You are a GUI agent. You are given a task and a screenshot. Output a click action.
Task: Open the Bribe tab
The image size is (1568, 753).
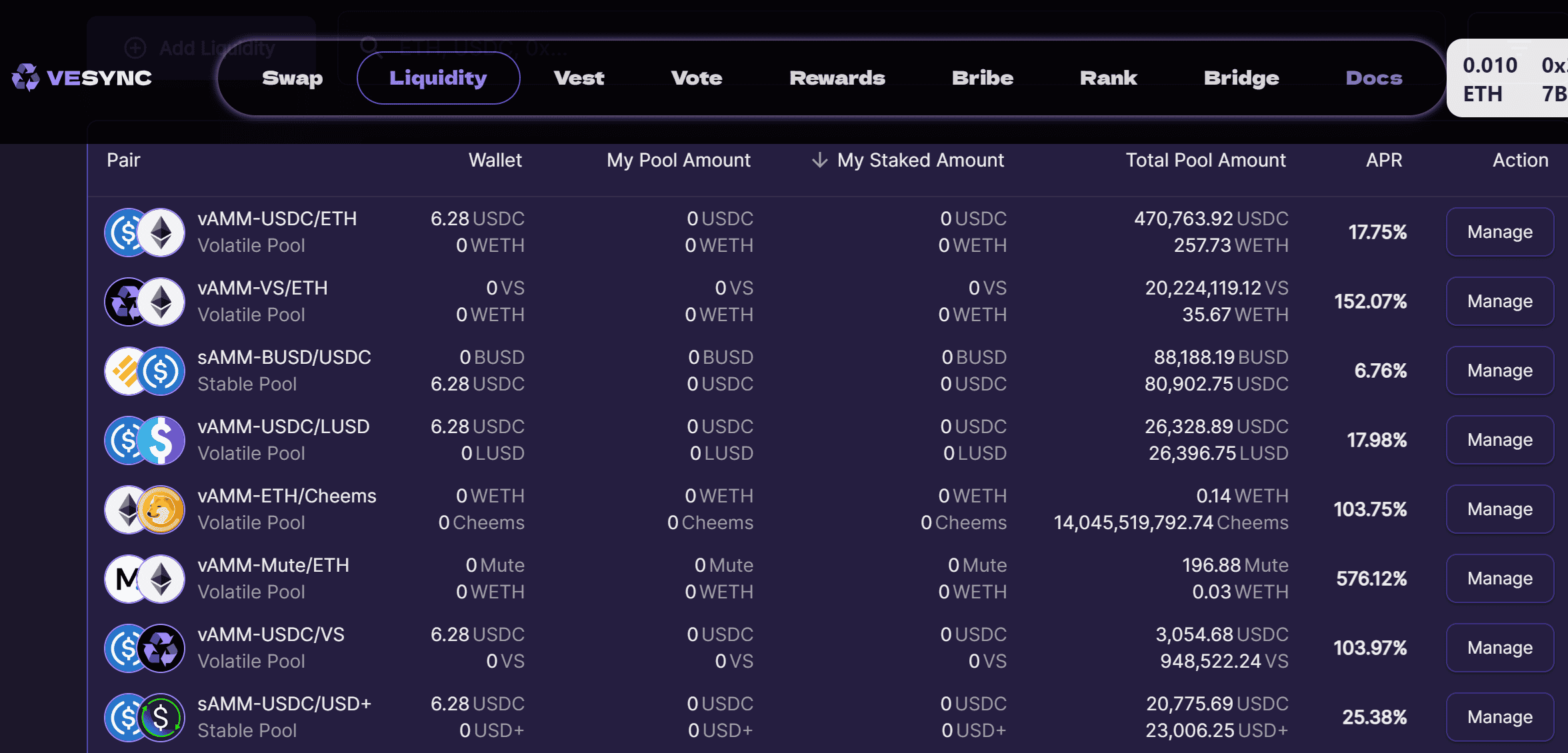[983, 78]
